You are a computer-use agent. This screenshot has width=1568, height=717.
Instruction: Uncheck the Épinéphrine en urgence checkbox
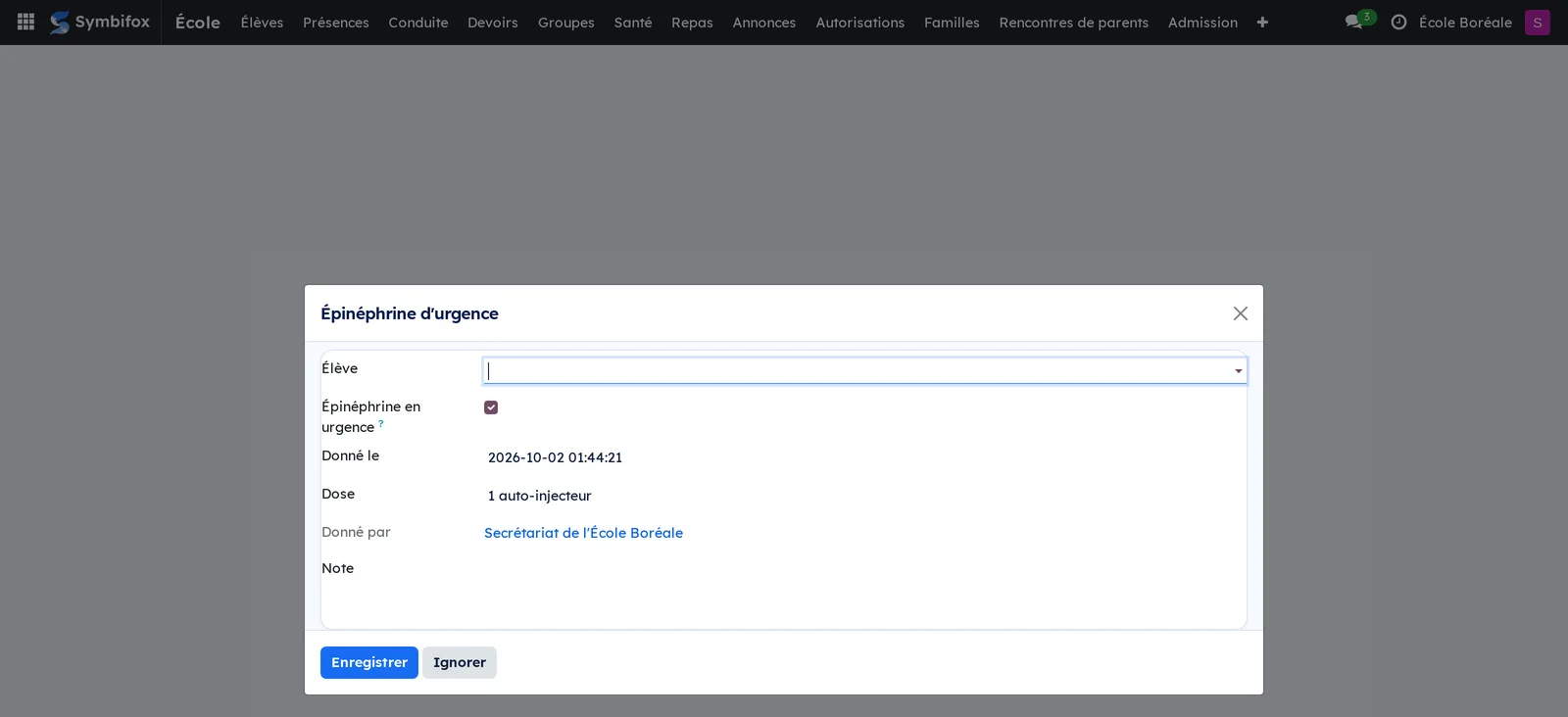point(491,407)
